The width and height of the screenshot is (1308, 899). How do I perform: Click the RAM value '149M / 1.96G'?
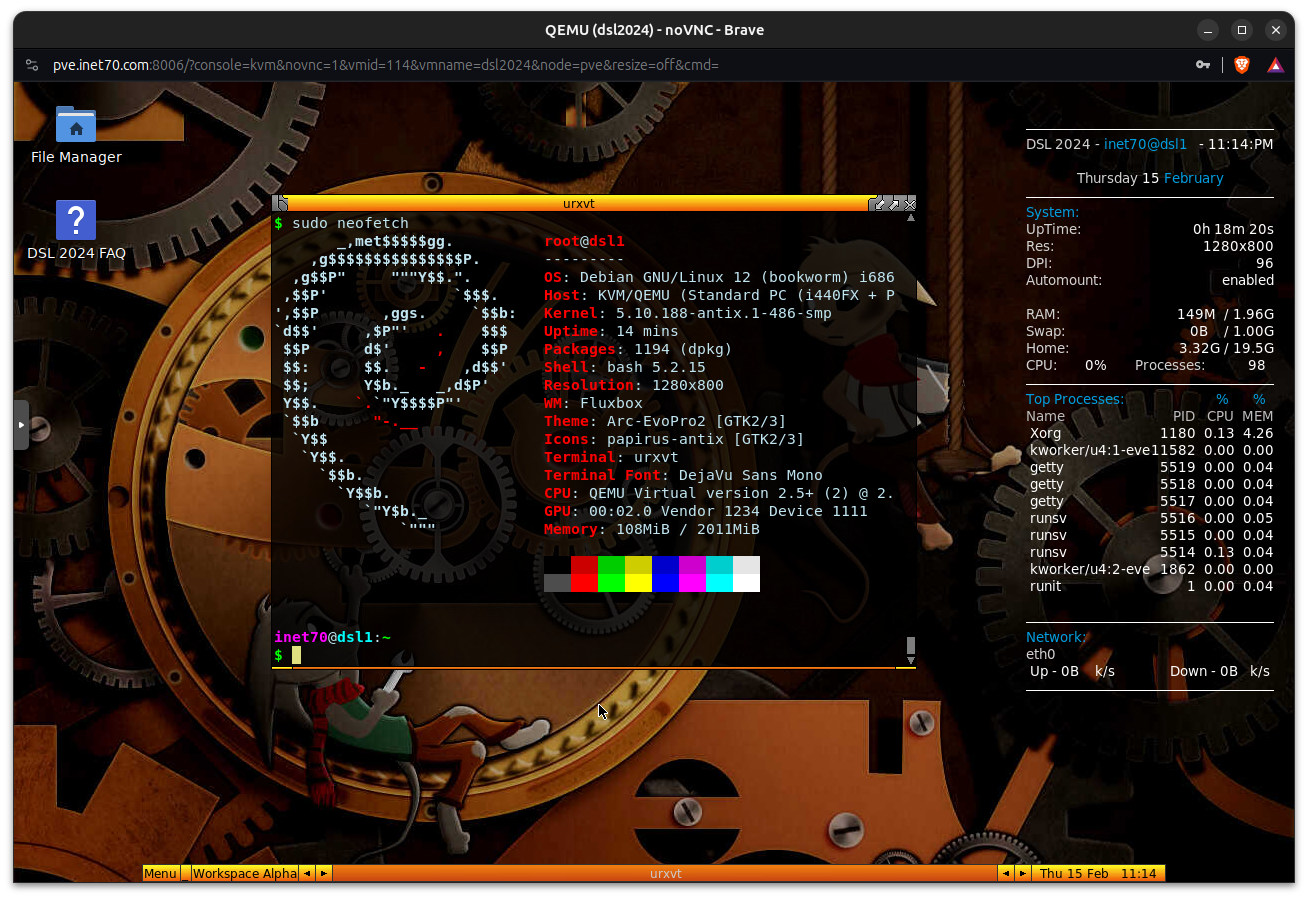pyautogui.click(x=1225, y=314)
